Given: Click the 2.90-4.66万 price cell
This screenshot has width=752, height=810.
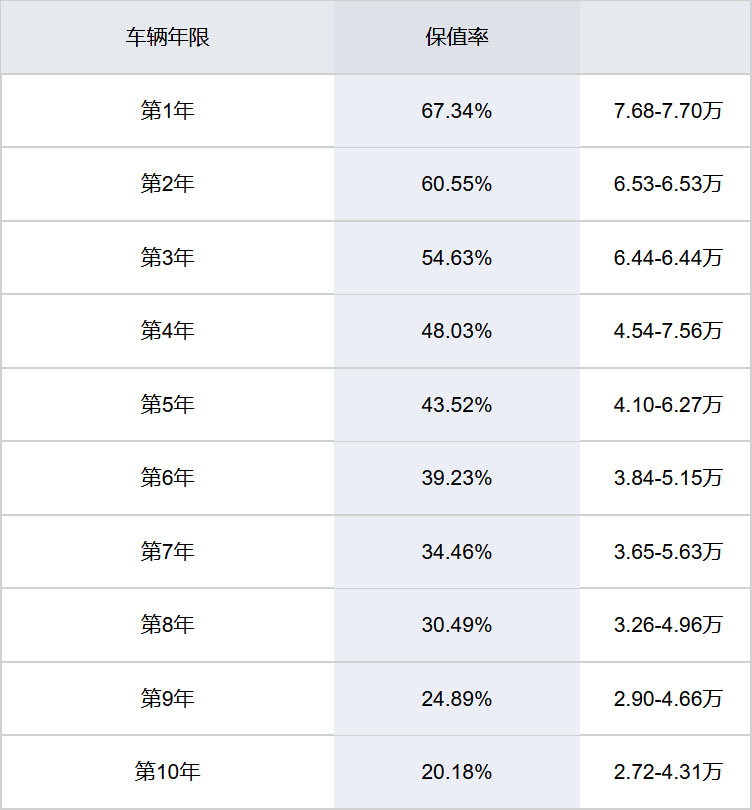Looking at the screenshot, I should [667, 699].
